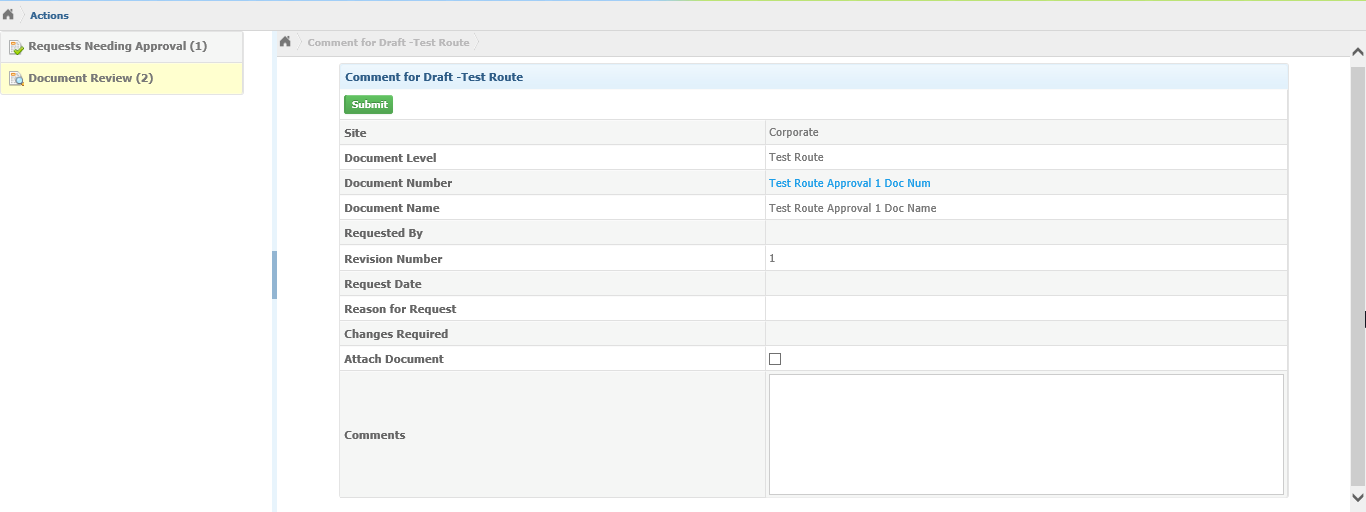This screenshot has height=512, width=1366.
Task: Click the Document Name value text
Action: coord(852,208)
